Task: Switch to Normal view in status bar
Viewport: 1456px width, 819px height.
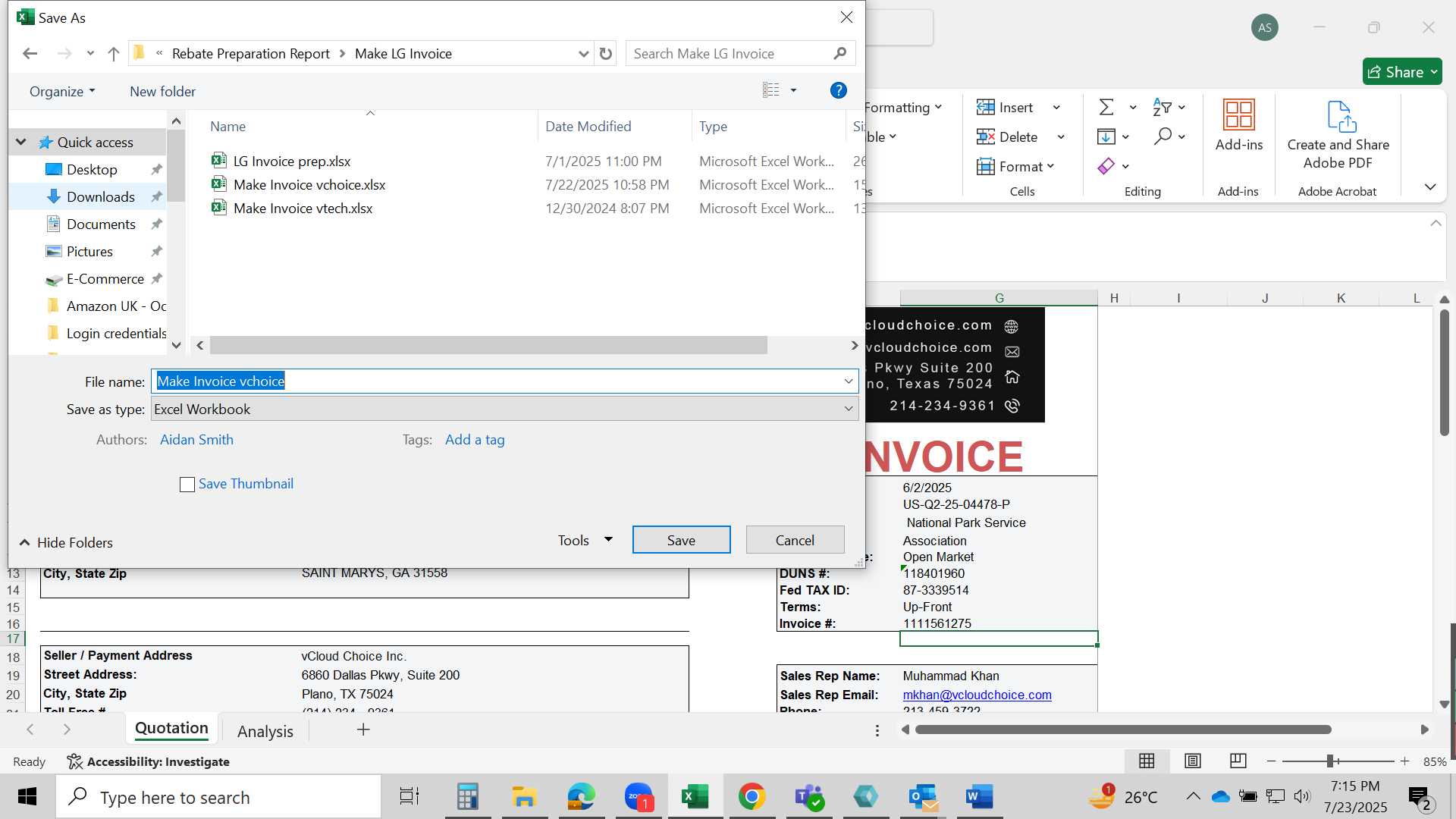Action: click(1147, 761)
